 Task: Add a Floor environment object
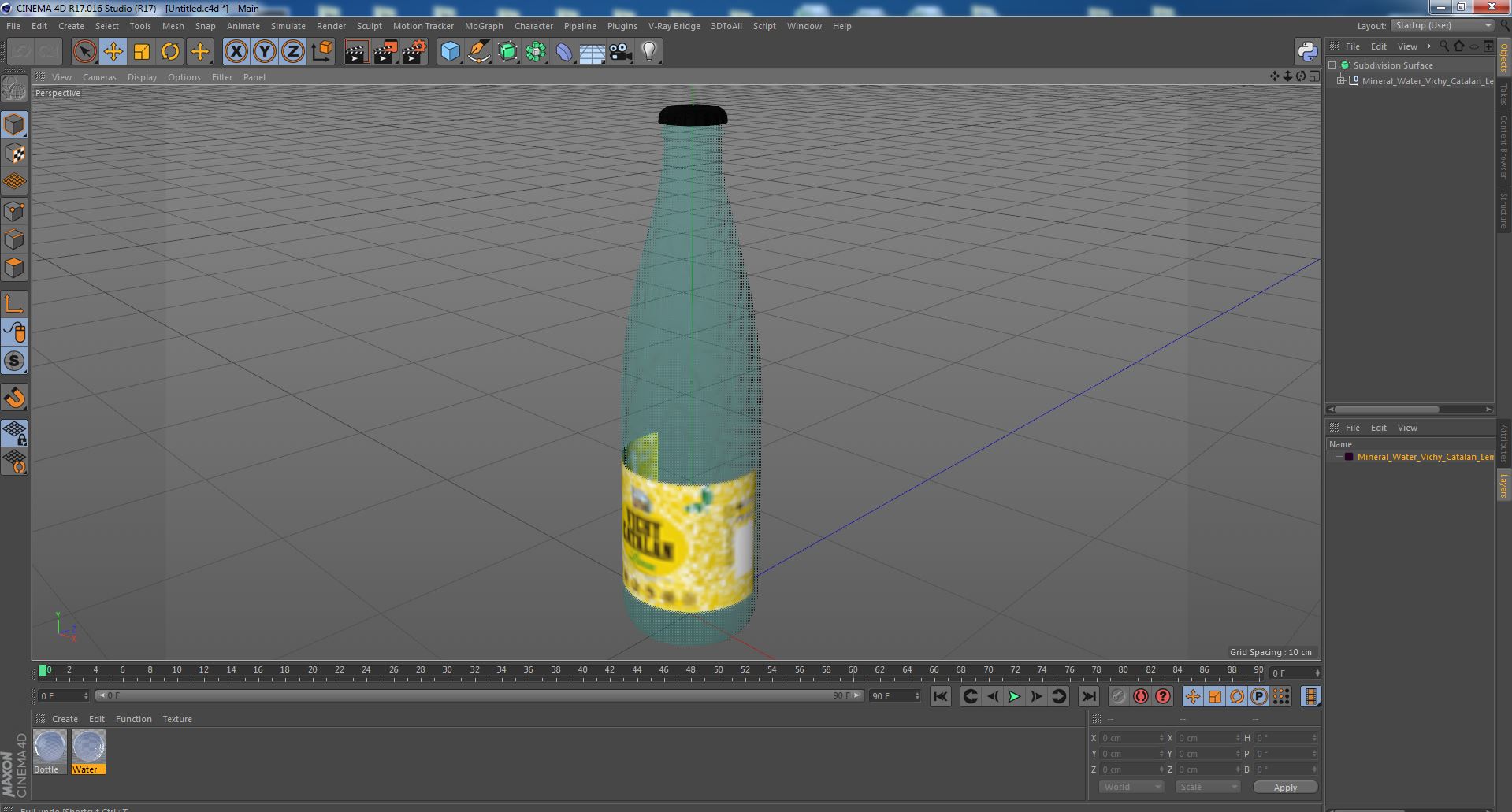coord(593,52)
